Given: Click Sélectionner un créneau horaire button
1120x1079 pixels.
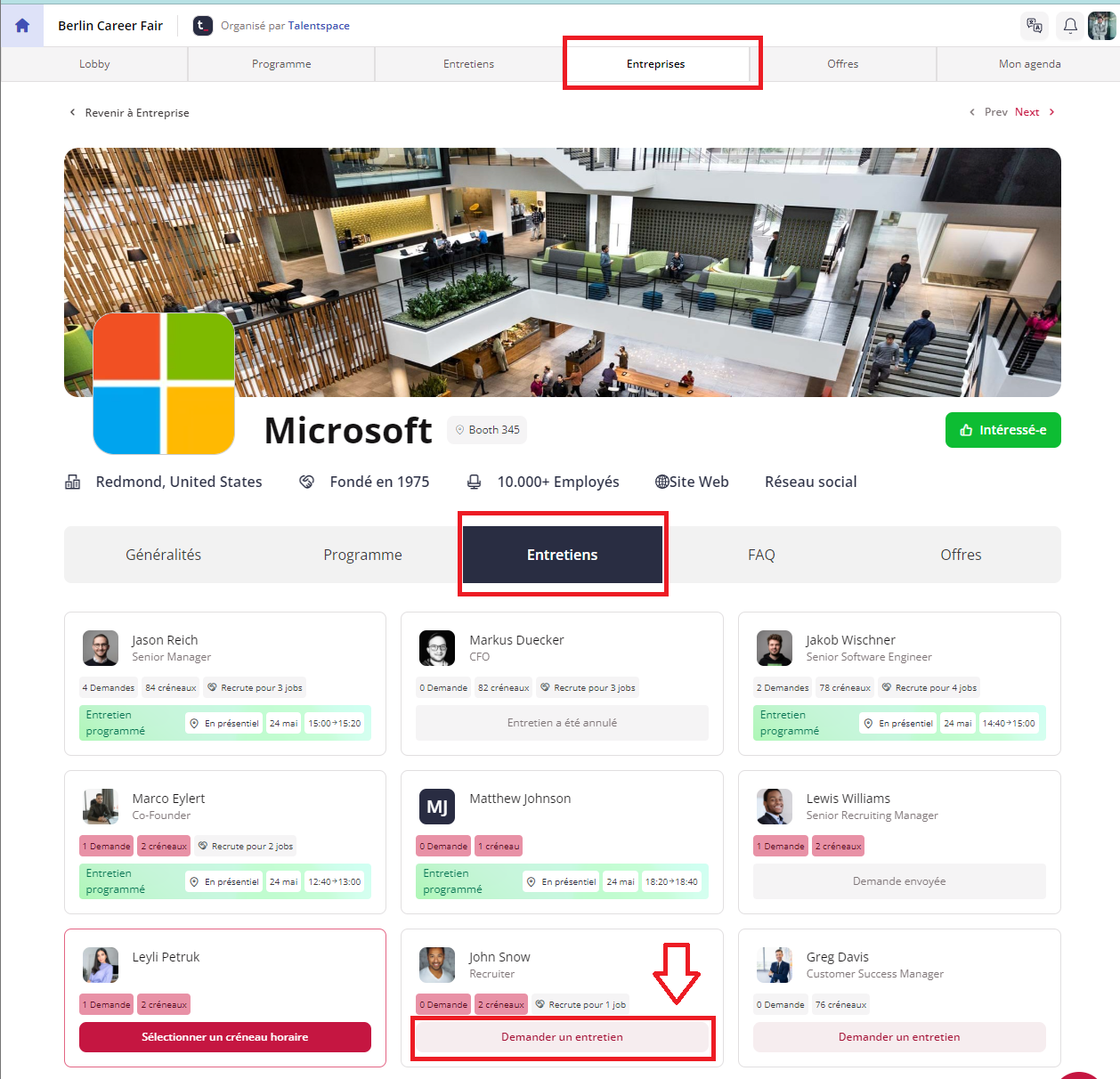Looking at the screenshot, I should tap(225, 1037).
